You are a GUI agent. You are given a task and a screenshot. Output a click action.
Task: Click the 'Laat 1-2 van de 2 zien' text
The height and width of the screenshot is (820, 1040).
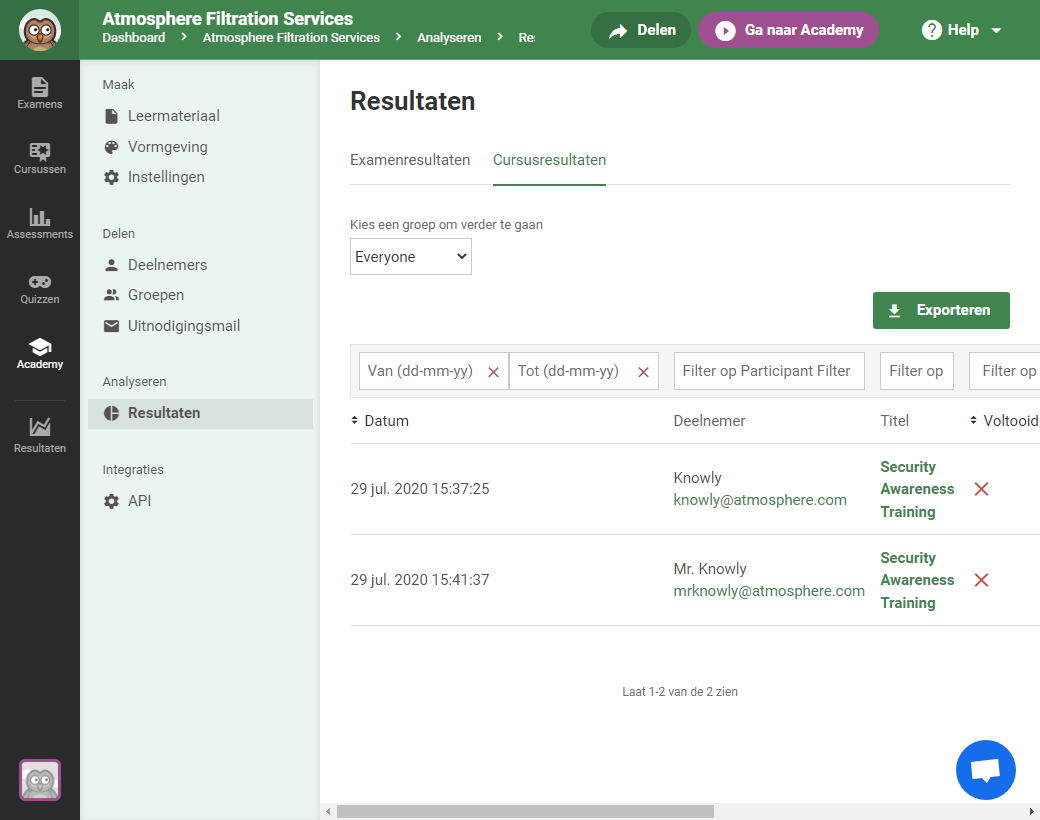680,692
